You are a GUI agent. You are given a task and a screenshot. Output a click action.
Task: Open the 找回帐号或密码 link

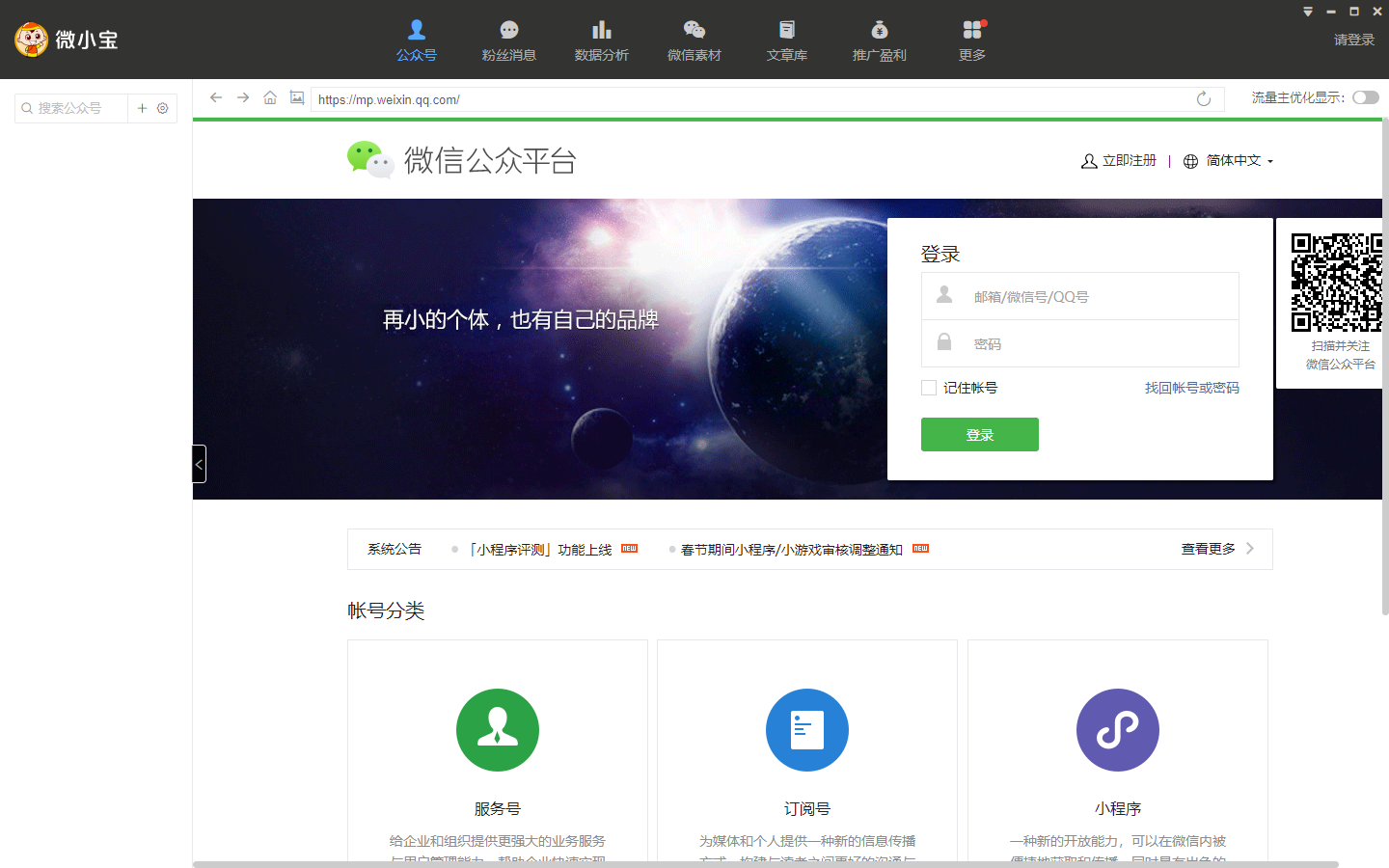[1191, 388]
